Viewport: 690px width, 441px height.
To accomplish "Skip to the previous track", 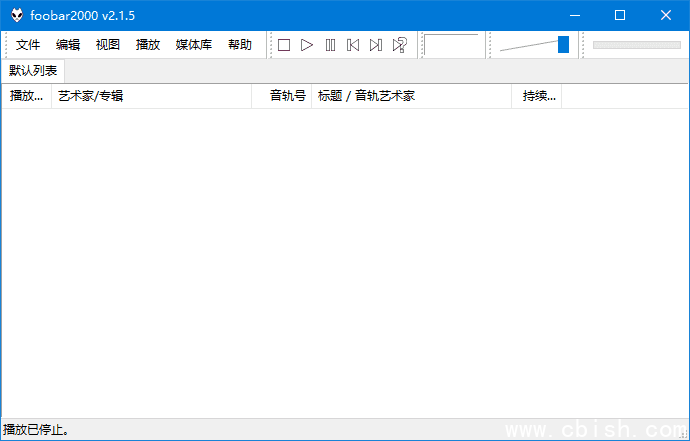I will click(353, 45).
